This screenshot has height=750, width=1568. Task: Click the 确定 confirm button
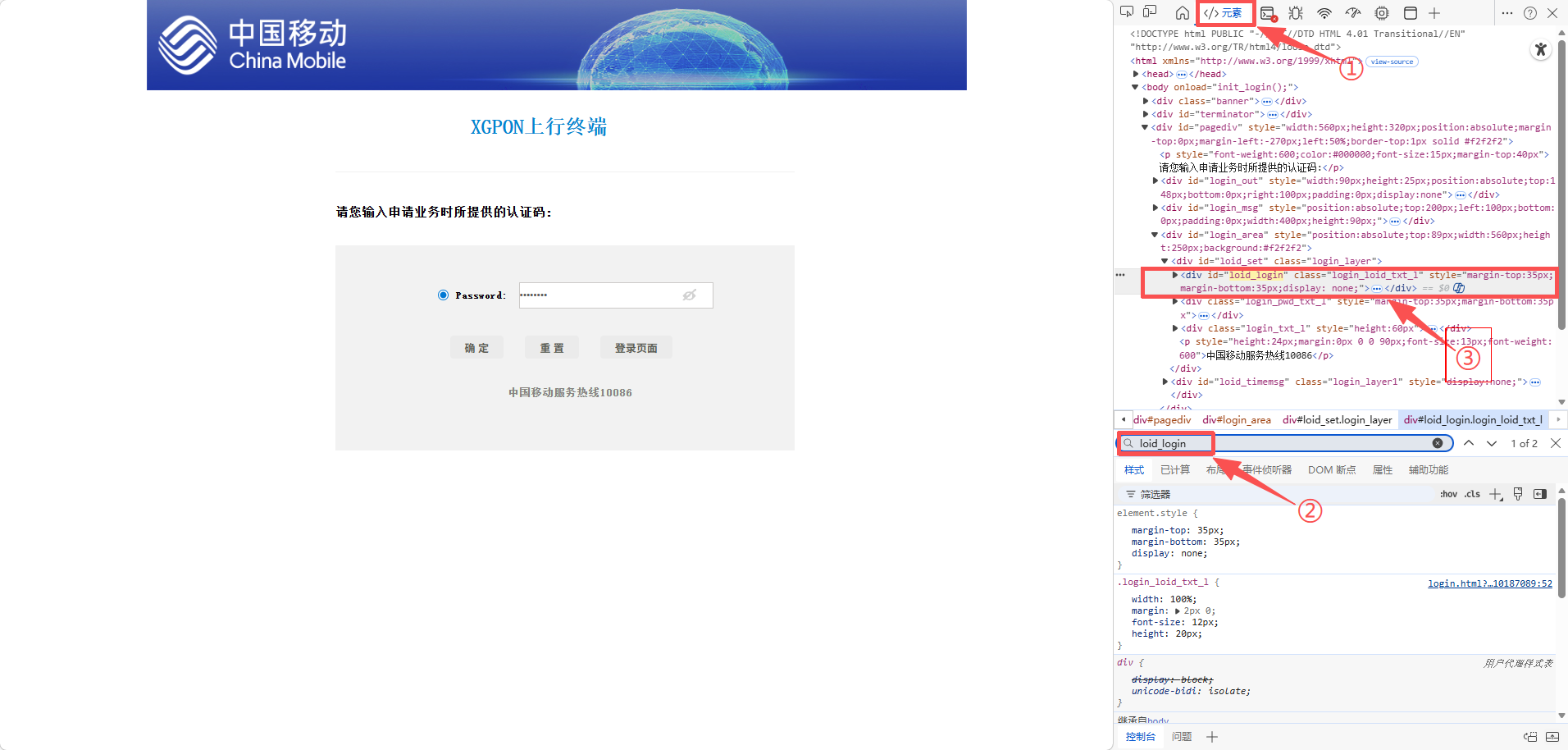pyautogui.click(x=476, y=348)
